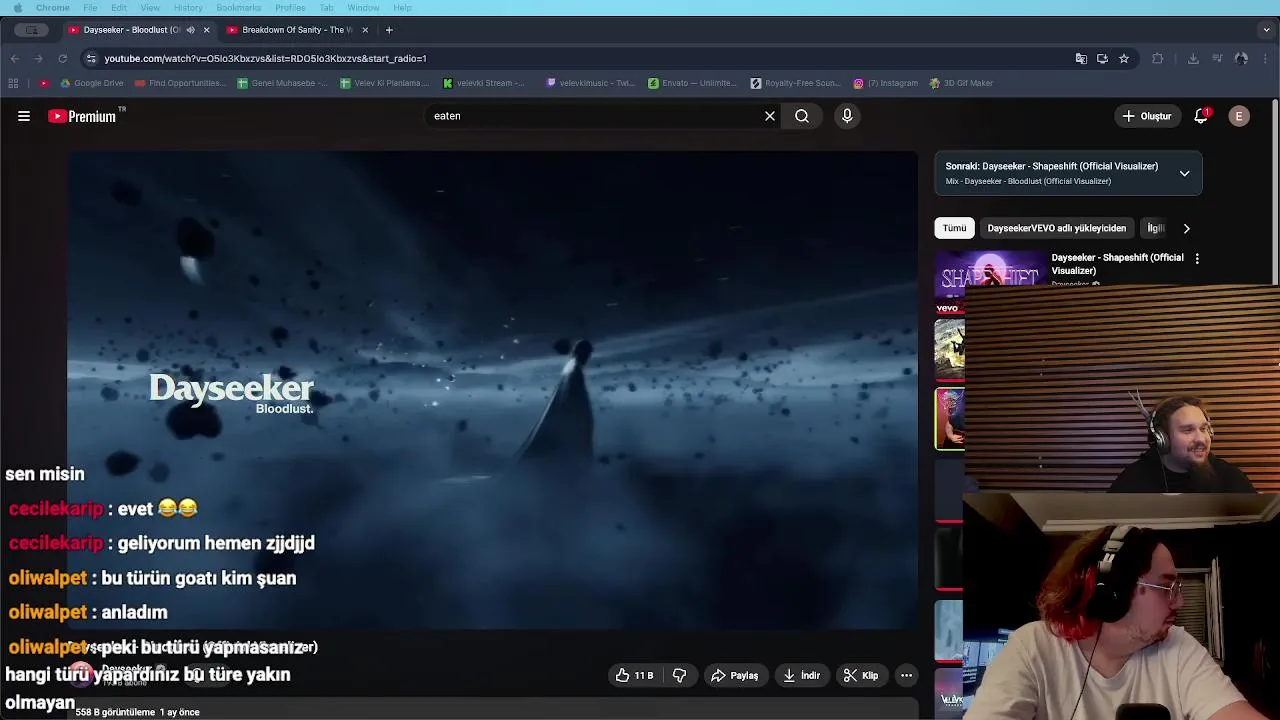Open the account avatar menu
The image size is (1280, 720).
pyautogui.click(x=1239, y=116)
